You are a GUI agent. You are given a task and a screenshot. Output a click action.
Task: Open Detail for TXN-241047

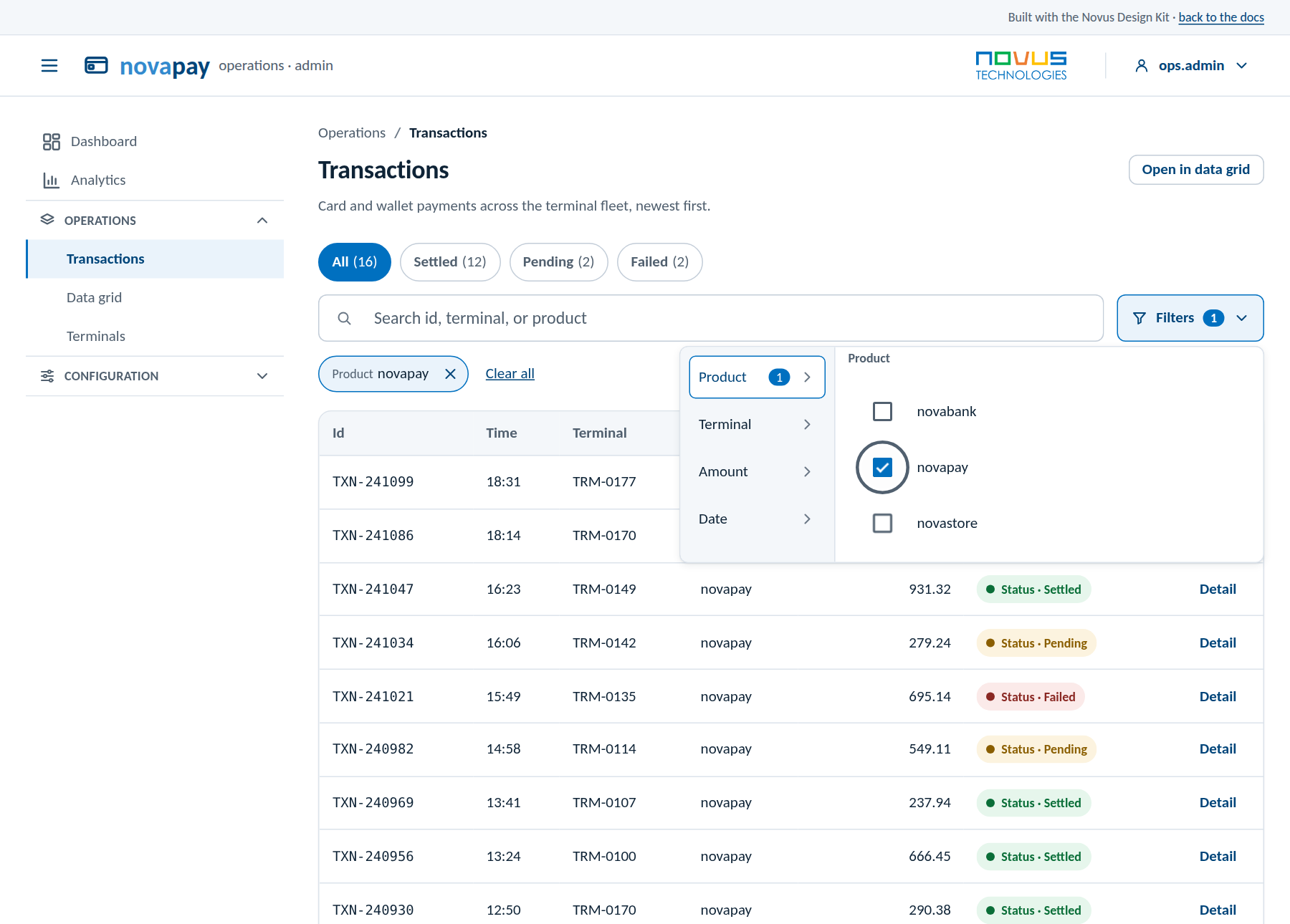pos(1218,589)
